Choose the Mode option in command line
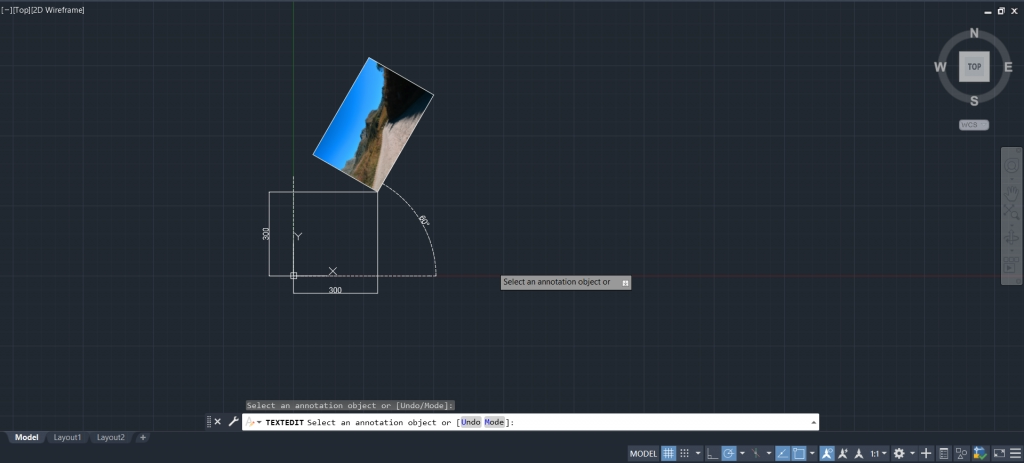1024x463 pixels. point(494,423)
